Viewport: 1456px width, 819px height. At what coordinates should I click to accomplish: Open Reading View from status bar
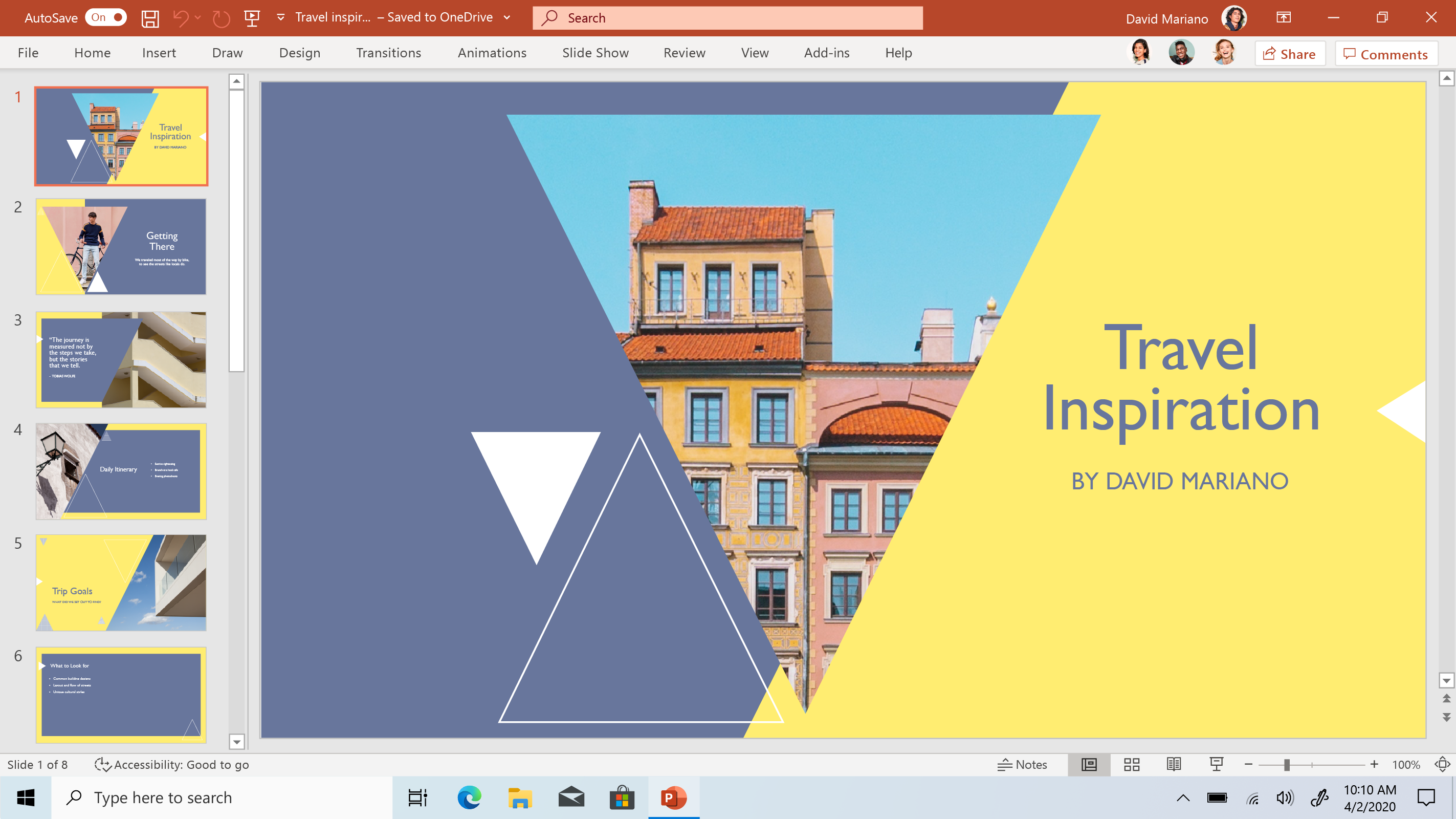tap(1174, 765)
